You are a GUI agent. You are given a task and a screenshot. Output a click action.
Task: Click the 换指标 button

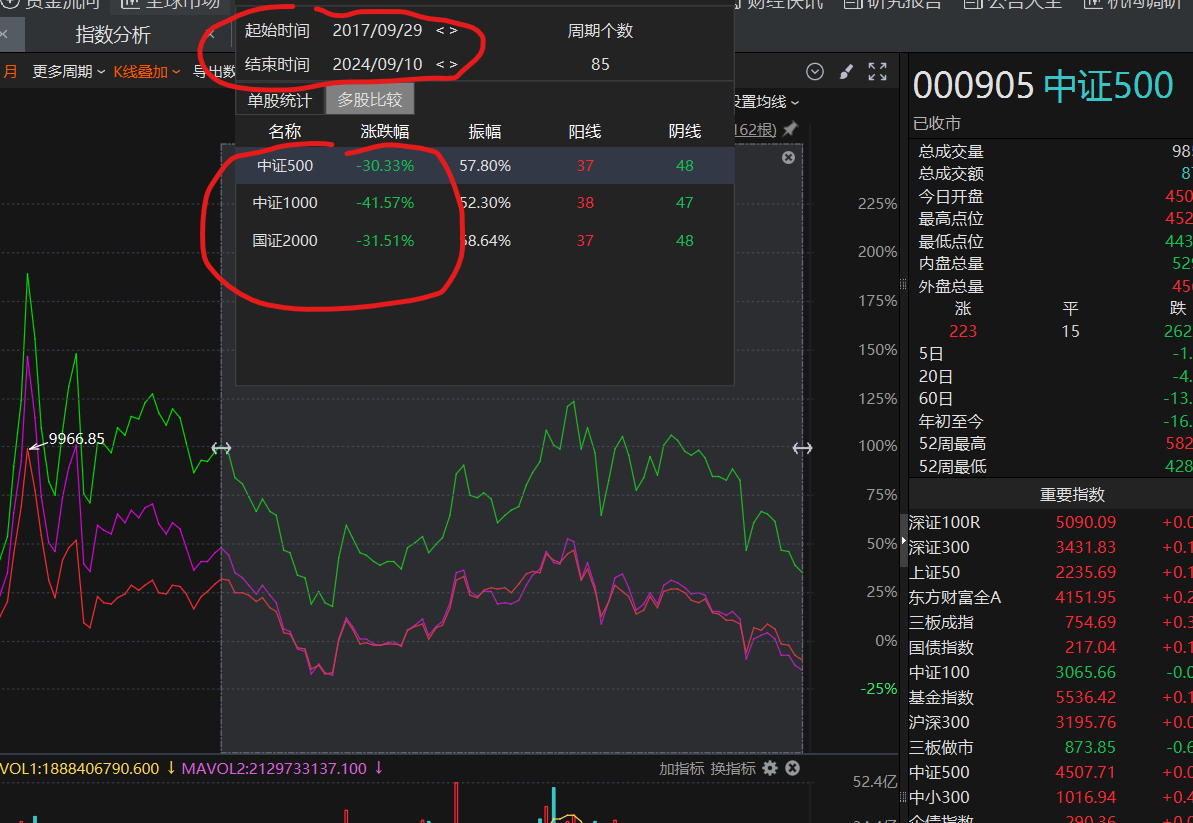coord(733,768)
